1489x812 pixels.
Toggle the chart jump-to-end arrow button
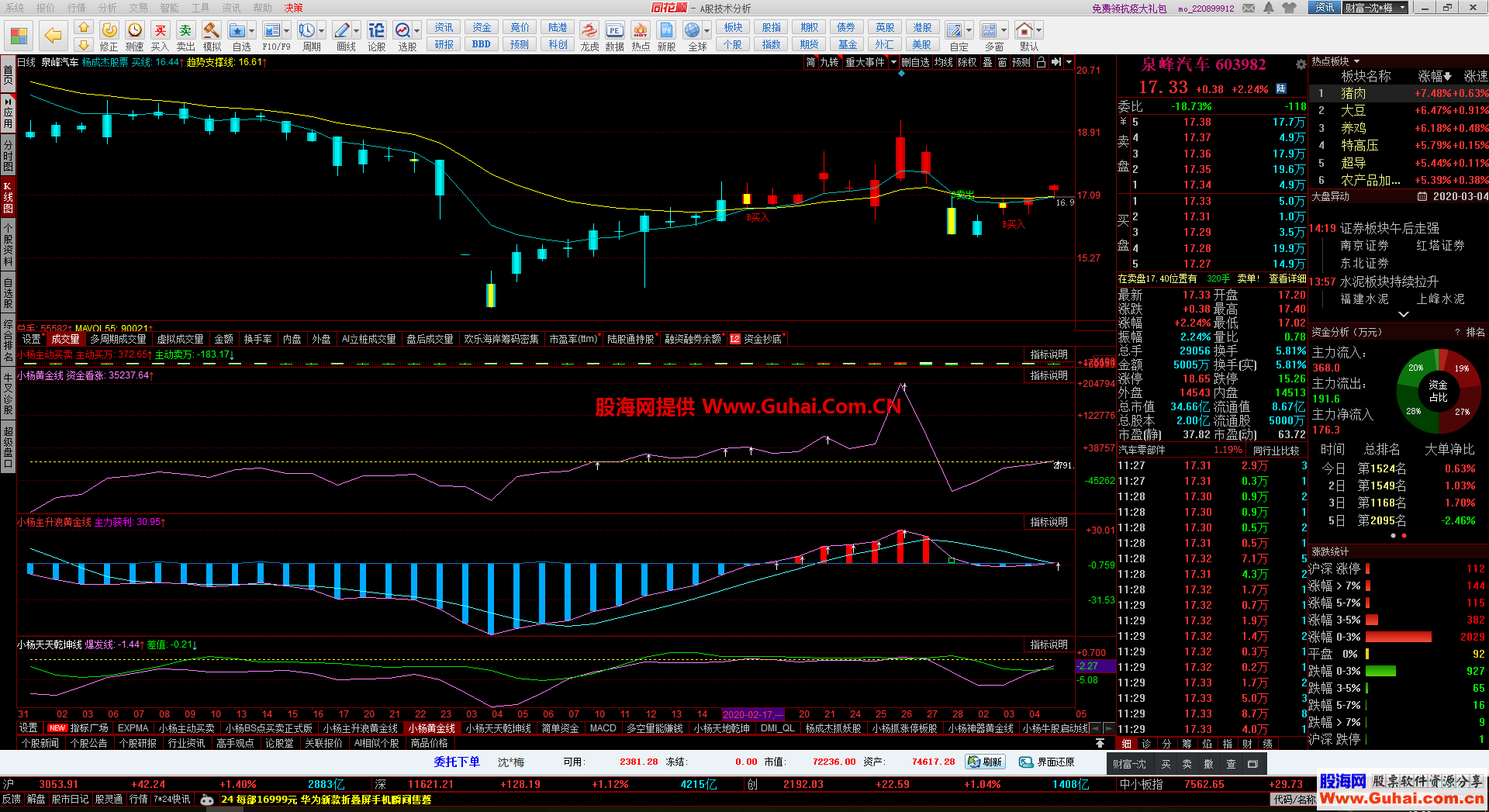coord(1056,62)
